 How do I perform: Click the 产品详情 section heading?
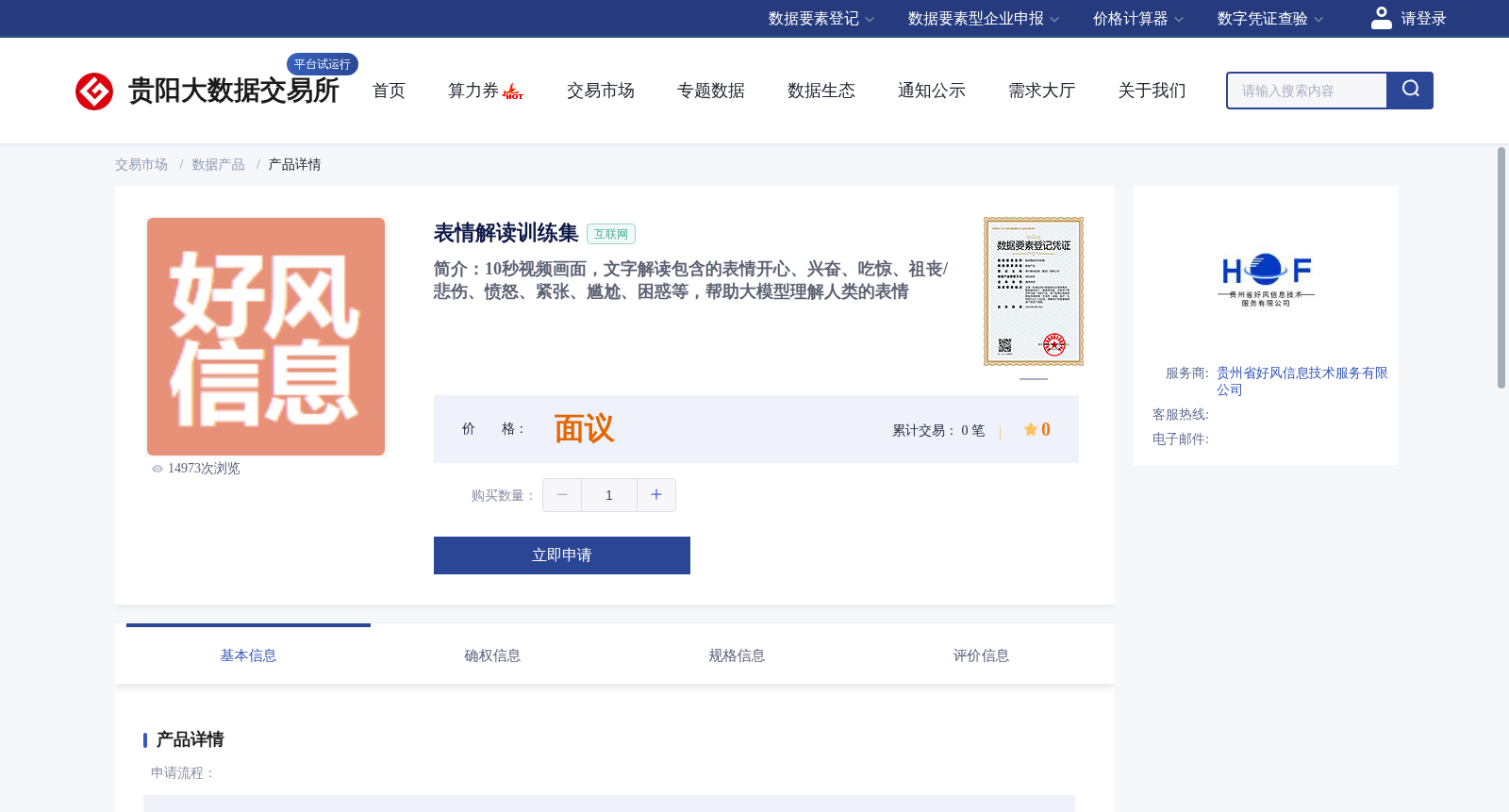(x=190, y=739)
